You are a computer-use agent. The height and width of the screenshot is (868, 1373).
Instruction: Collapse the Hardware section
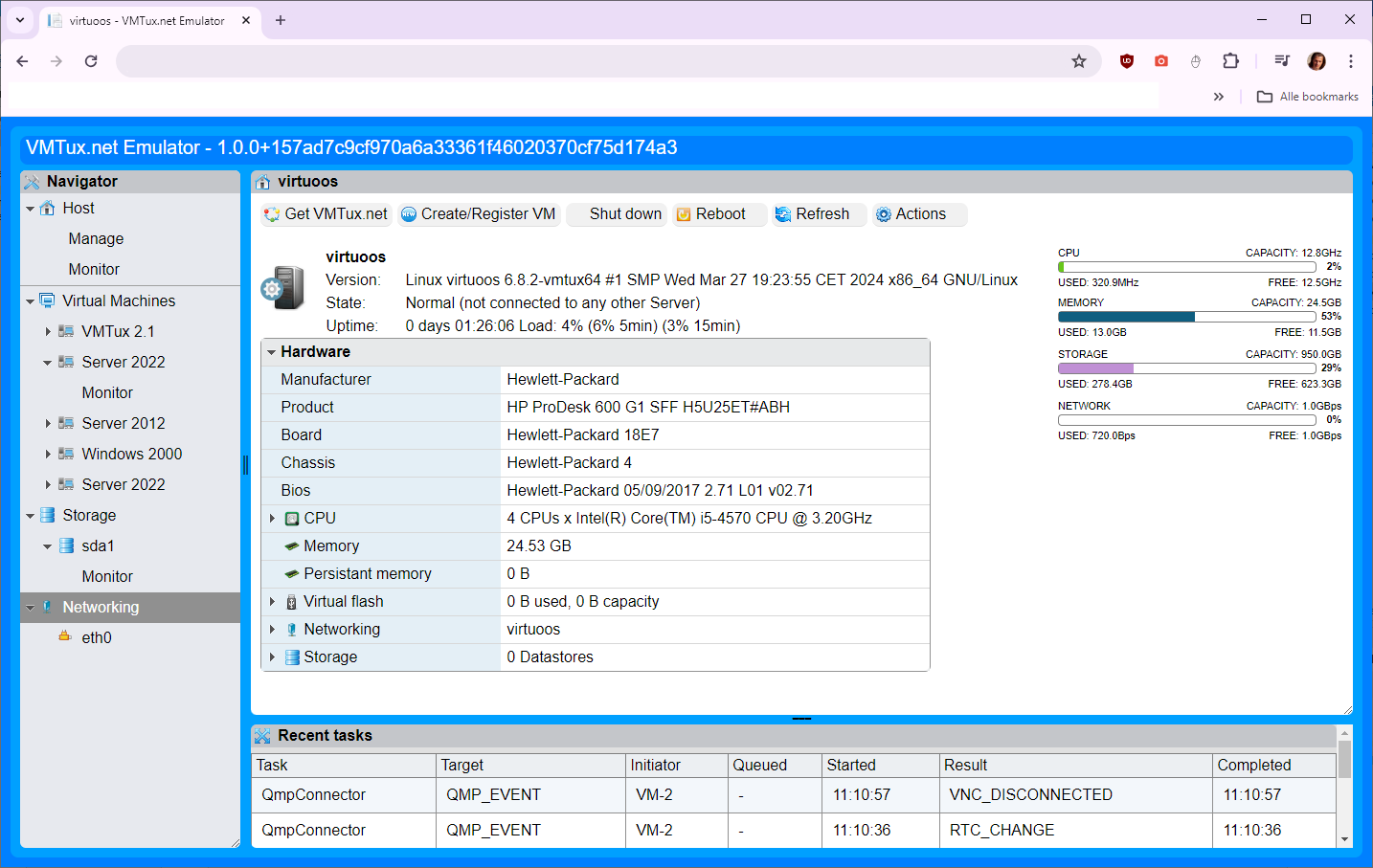271,352
